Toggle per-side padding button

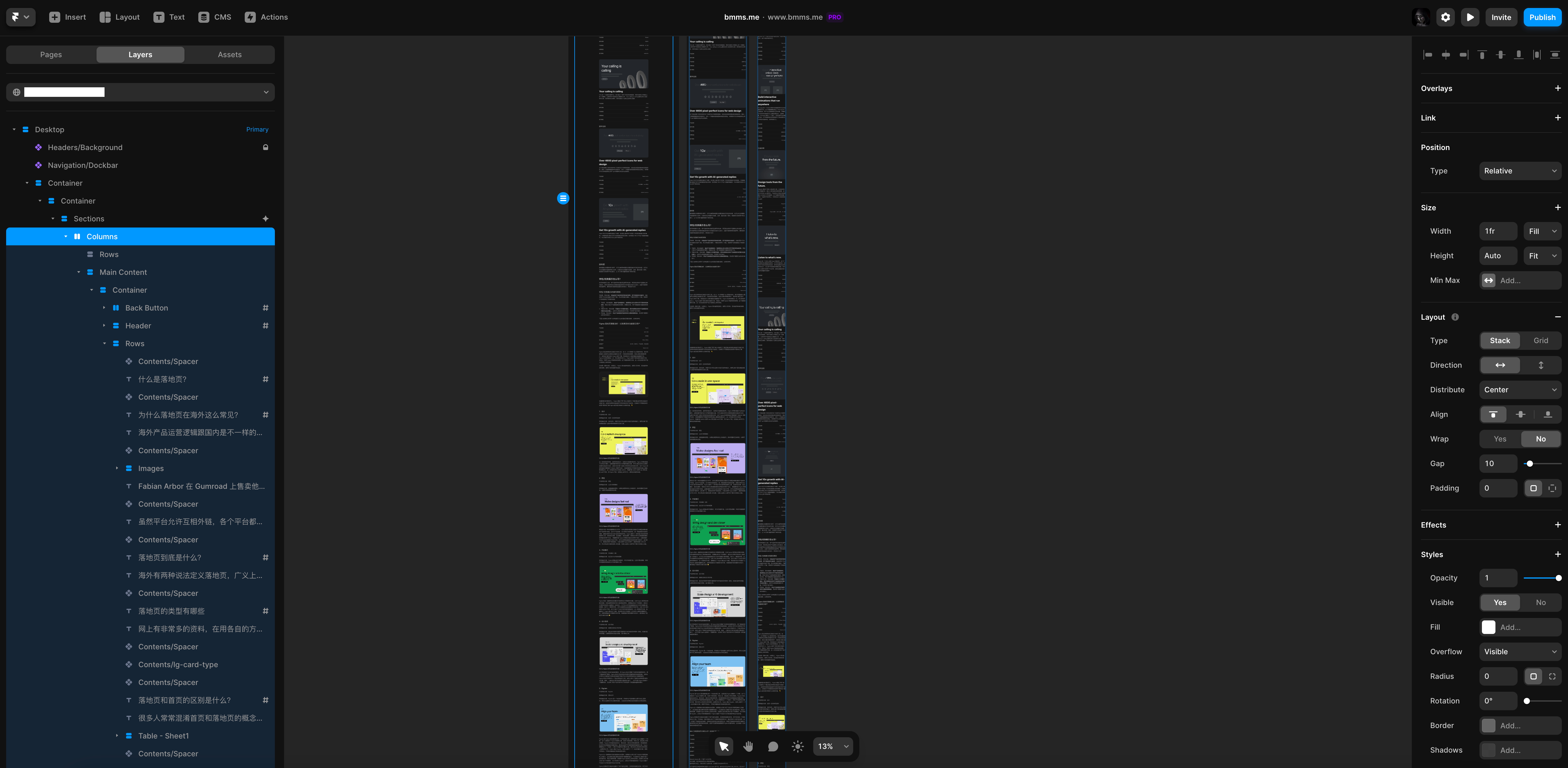pos(1552,488)
